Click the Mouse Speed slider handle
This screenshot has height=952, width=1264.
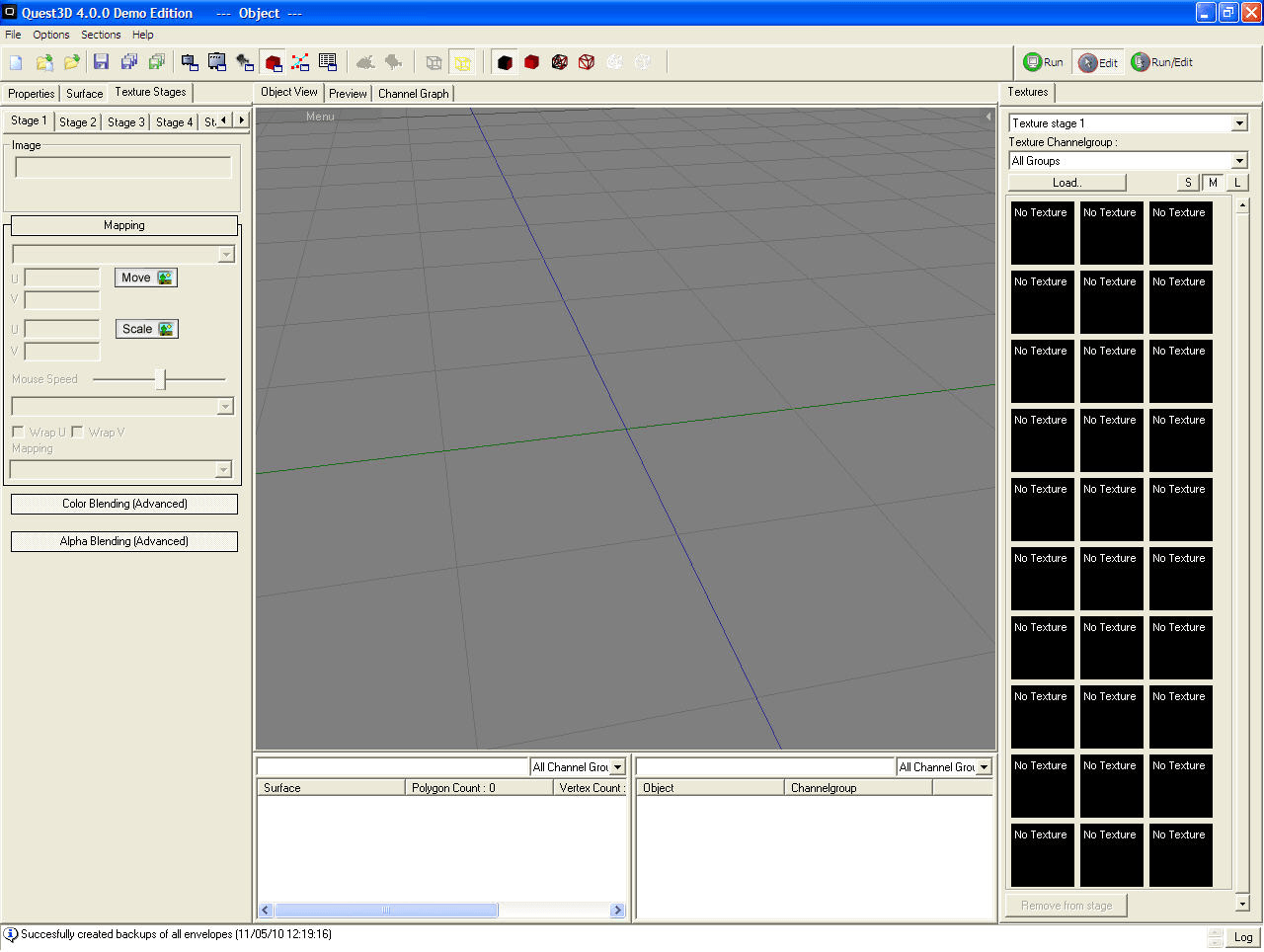pyautogui.click(x=161, y=379)
